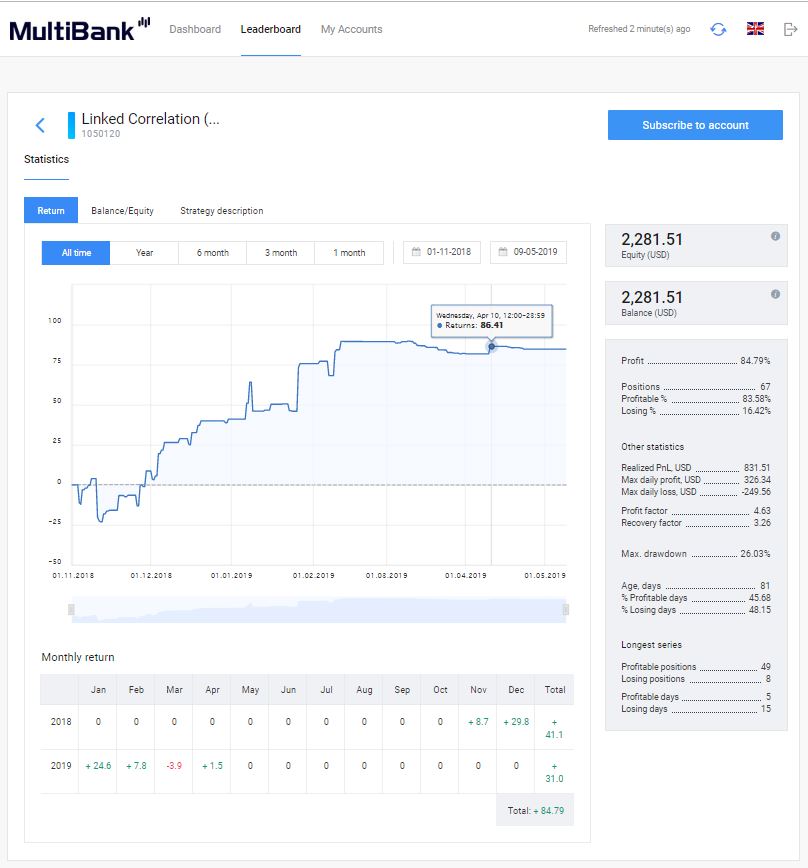
Task: Open the end date picker 09-05-2019
Action: [528, 253]
